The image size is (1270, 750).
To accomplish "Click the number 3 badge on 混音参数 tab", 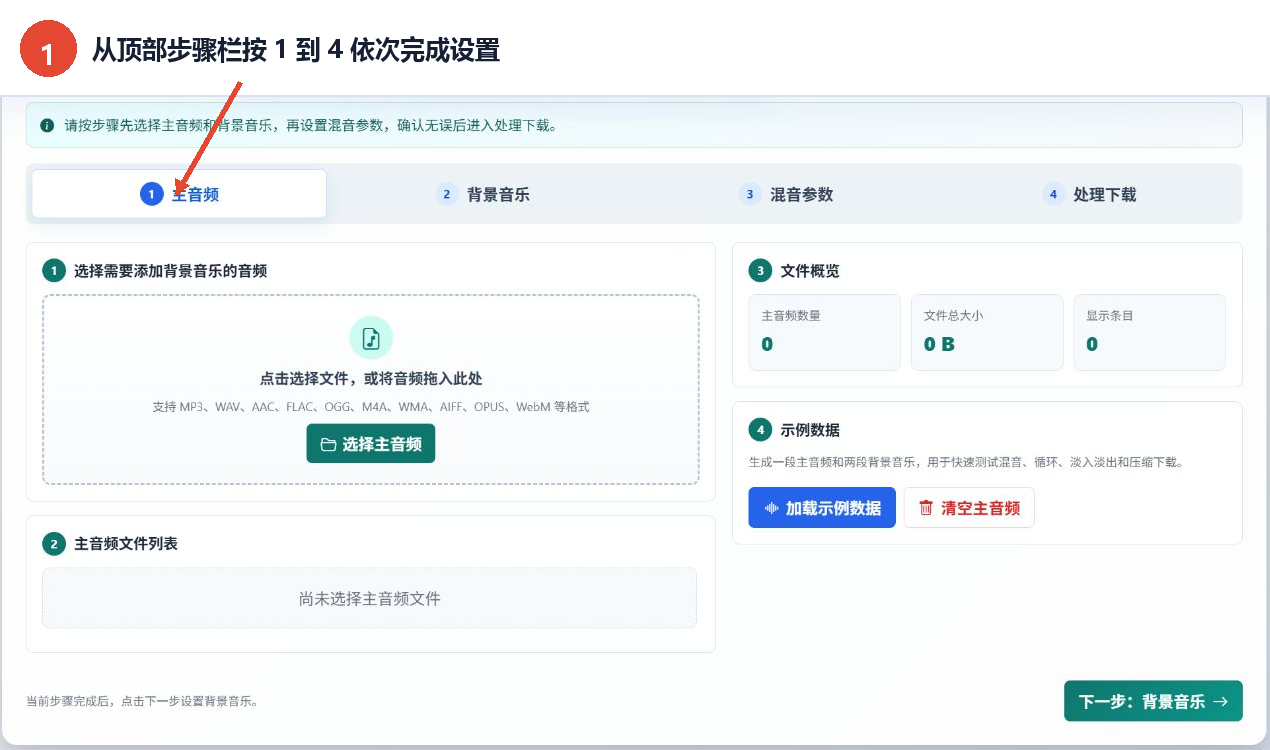I will tap(750, 194).
